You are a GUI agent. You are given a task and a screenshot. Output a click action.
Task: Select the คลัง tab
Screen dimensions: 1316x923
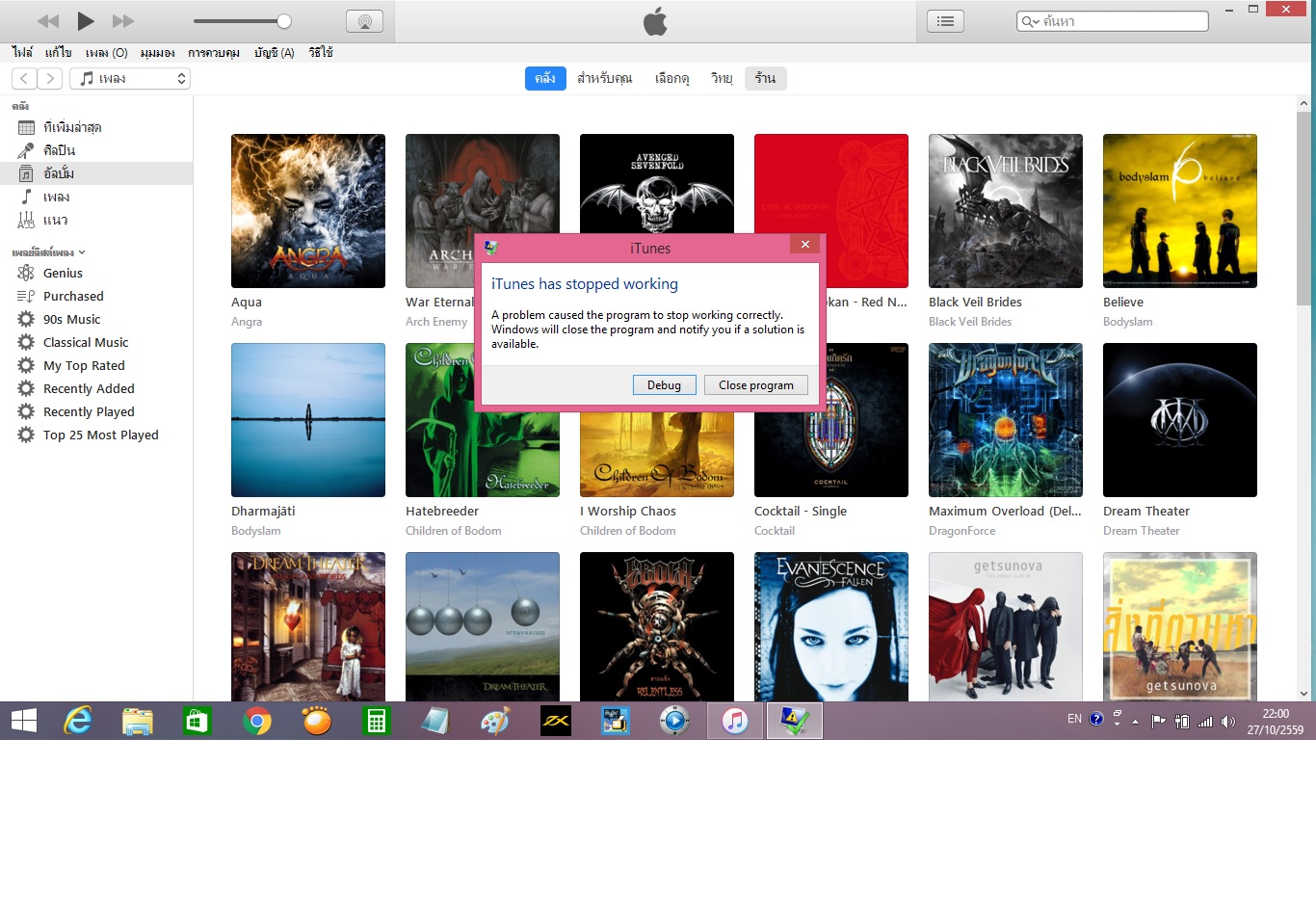pyautogui.click(x=545, y=78)
